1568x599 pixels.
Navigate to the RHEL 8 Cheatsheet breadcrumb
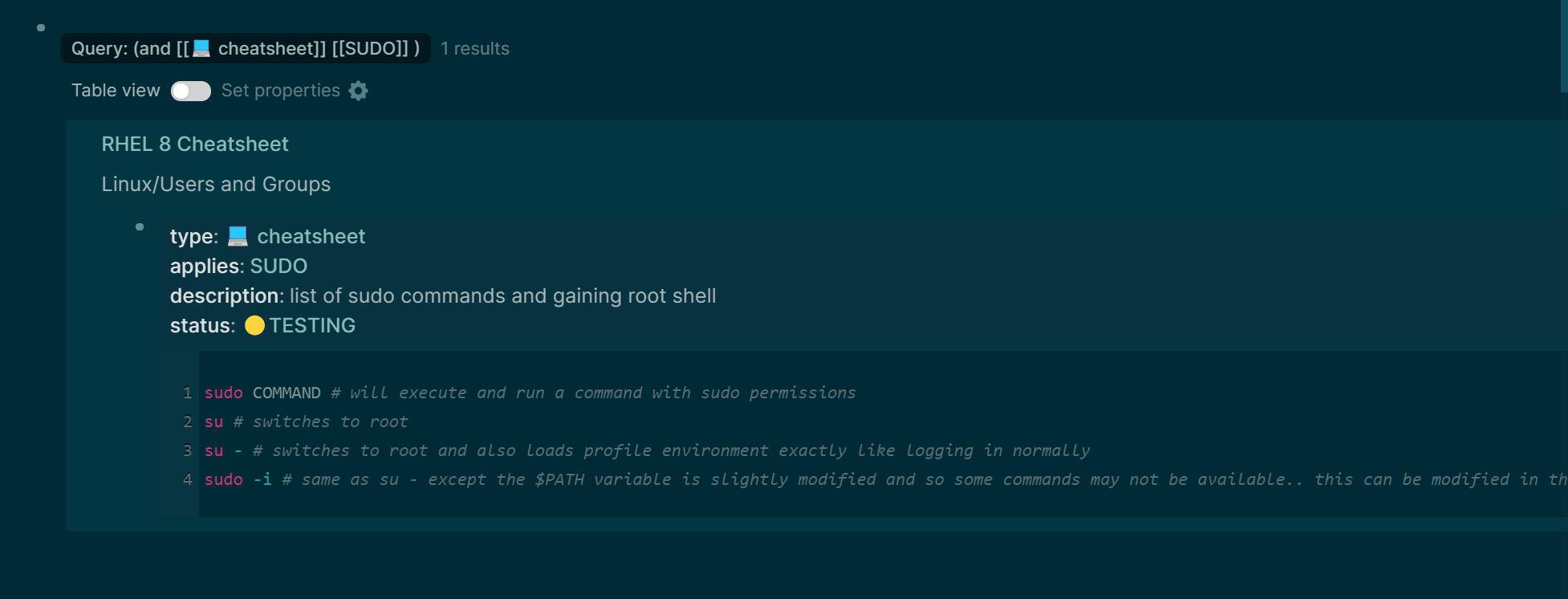(x=195, y=144)
